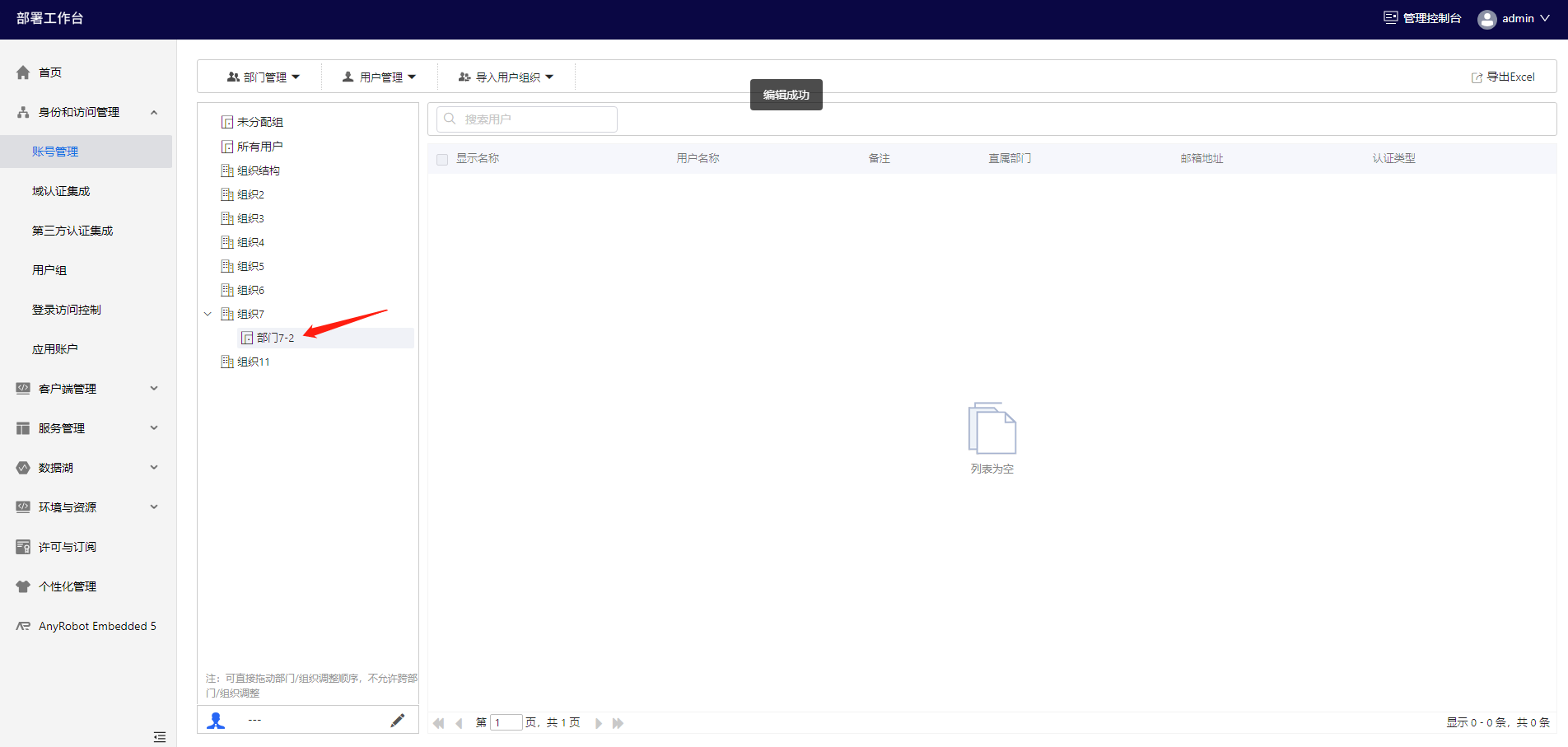This screenshot has height=747, width=1568.
Task: Open 登录访问控制 in the sidebar
Action: (x=67, y=310)
